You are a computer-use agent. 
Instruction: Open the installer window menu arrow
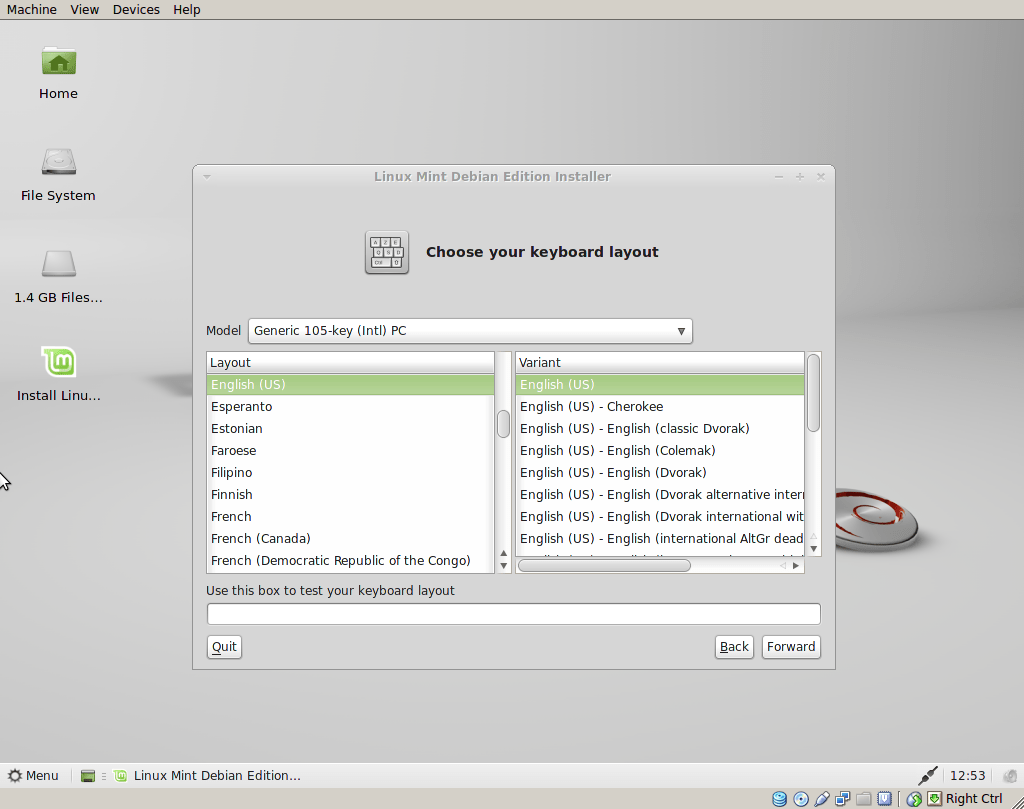(x=206, y=177)
